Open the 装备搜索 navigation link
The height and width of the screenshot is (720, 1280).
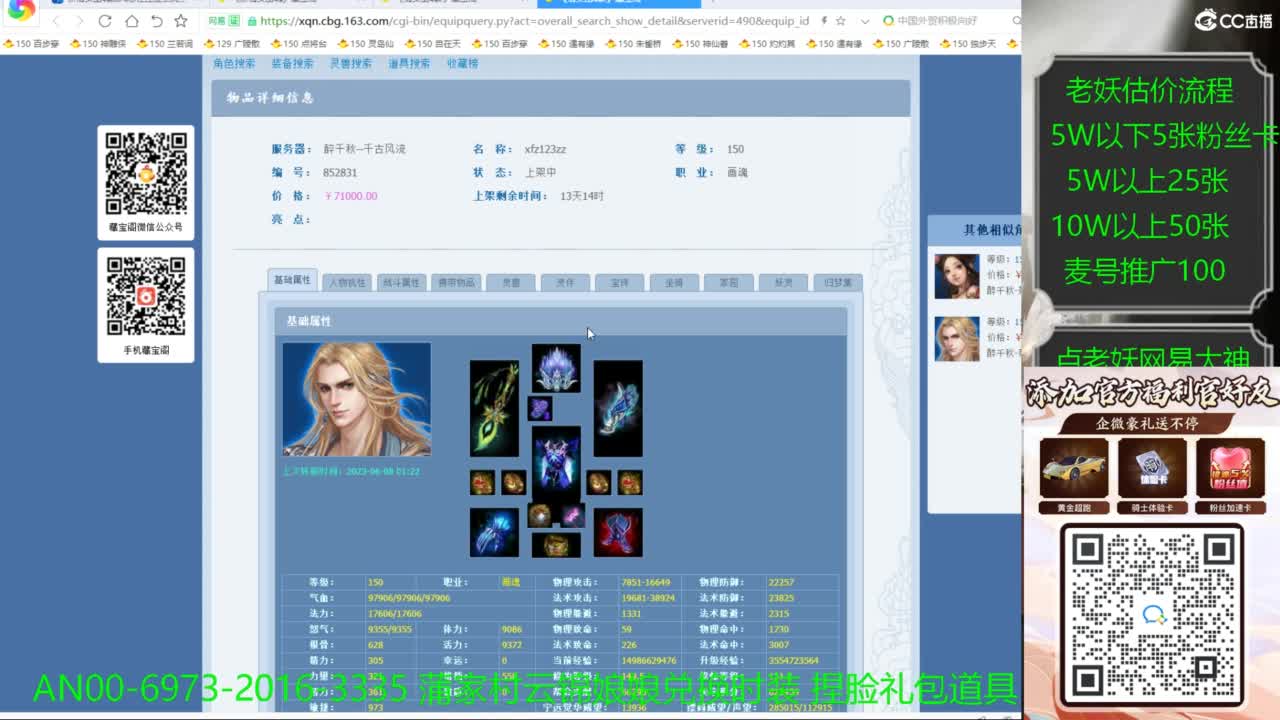pyautogui.click(x=292, y=63)
